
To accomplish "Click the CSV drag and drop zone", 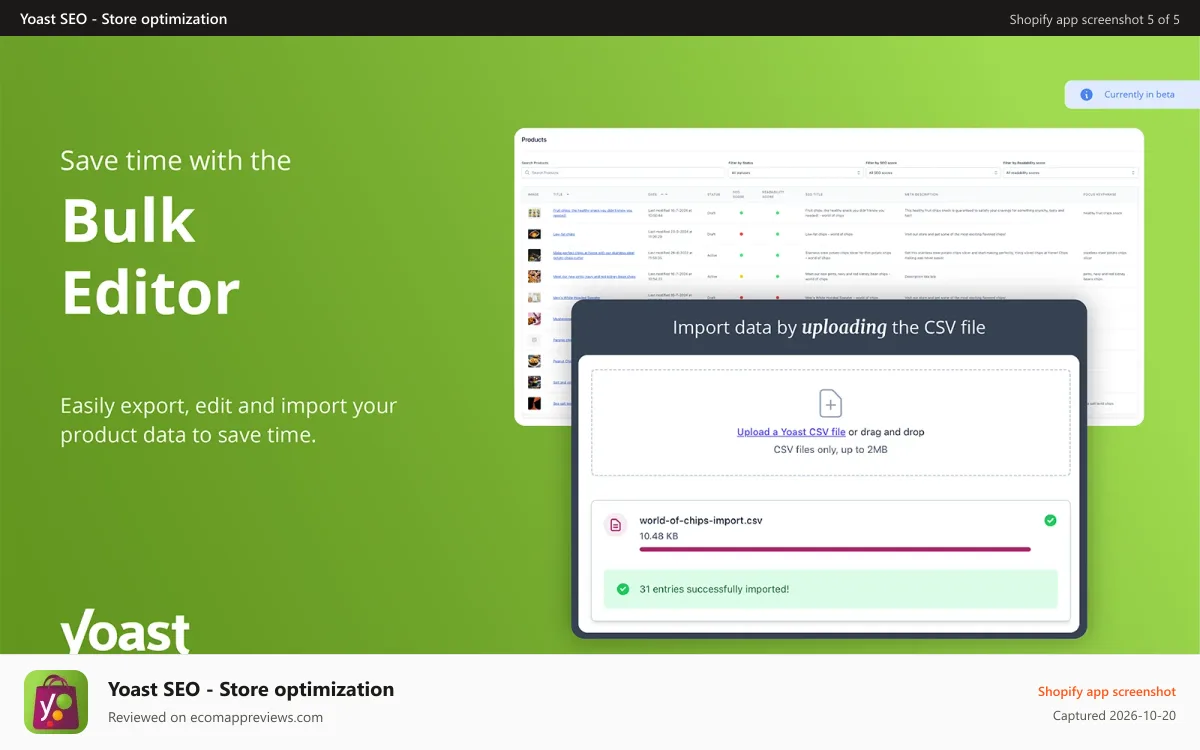I will 831,422.
